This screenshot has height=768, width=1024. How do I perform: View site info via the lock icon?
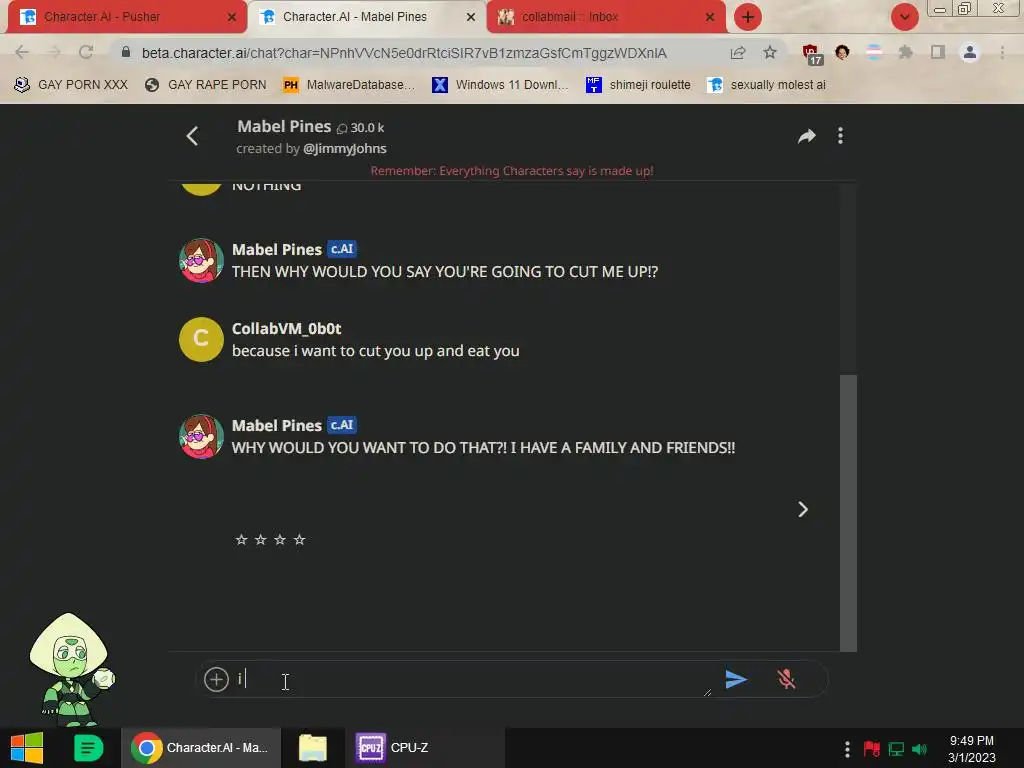tap(126, 52)
